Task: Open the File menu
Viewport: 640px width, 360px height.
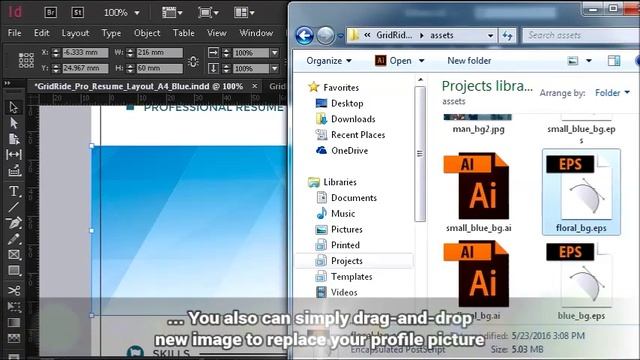Action: 14,33
